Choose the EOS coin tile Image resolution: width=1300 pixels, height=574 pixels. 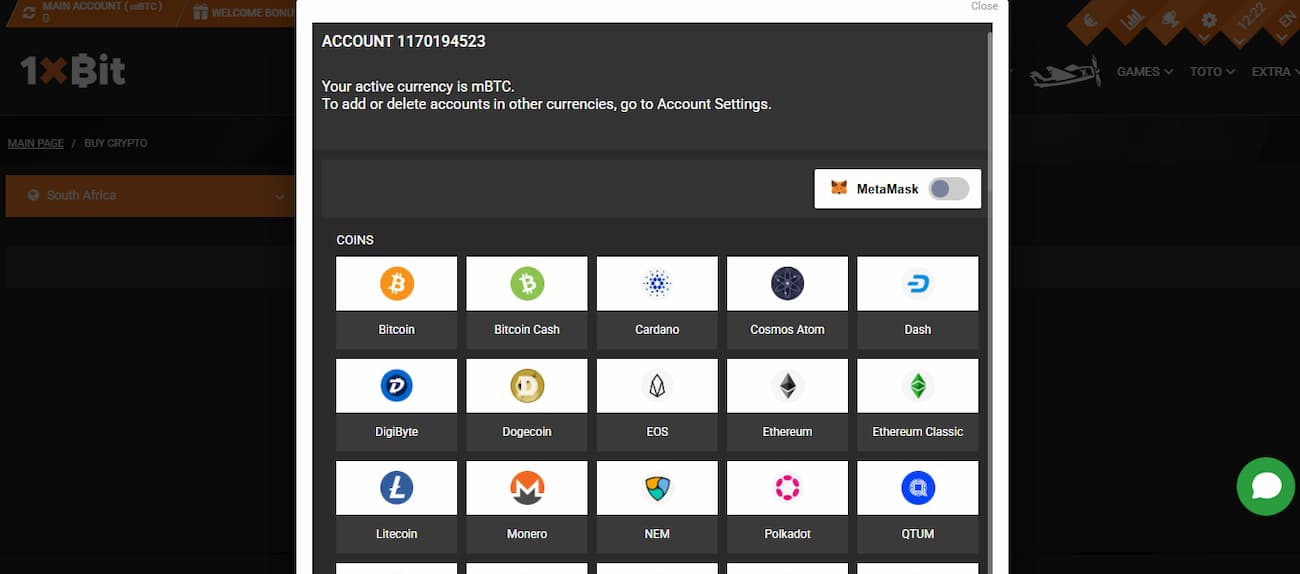click(657, 404)
